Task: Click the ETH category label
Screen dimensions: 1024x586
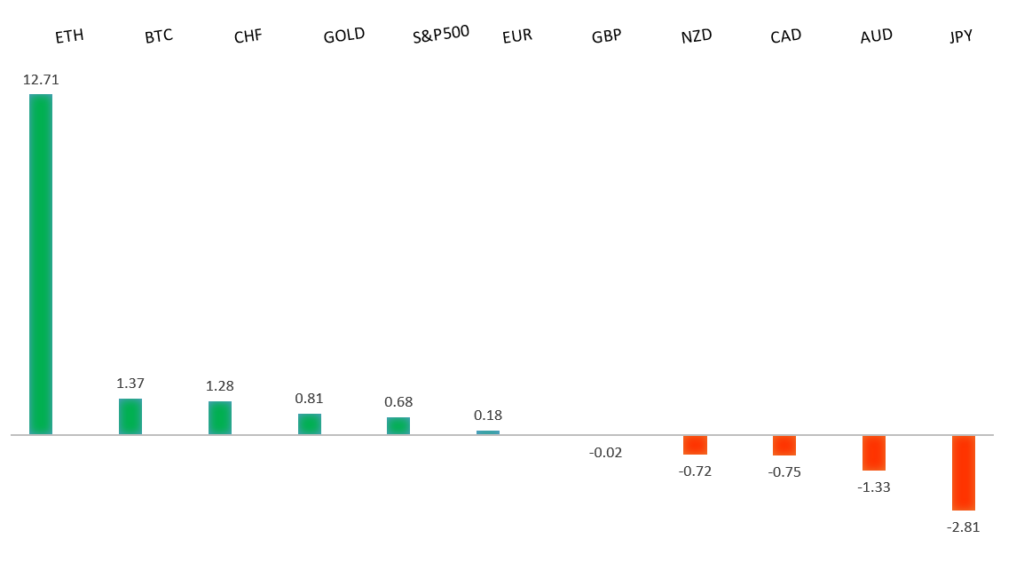Action: click(70, 38)
